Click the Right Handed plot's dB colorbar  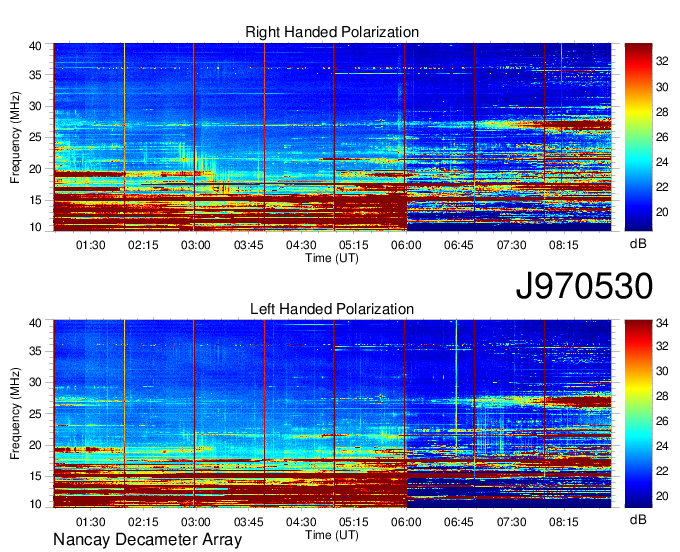click(638, 137)
